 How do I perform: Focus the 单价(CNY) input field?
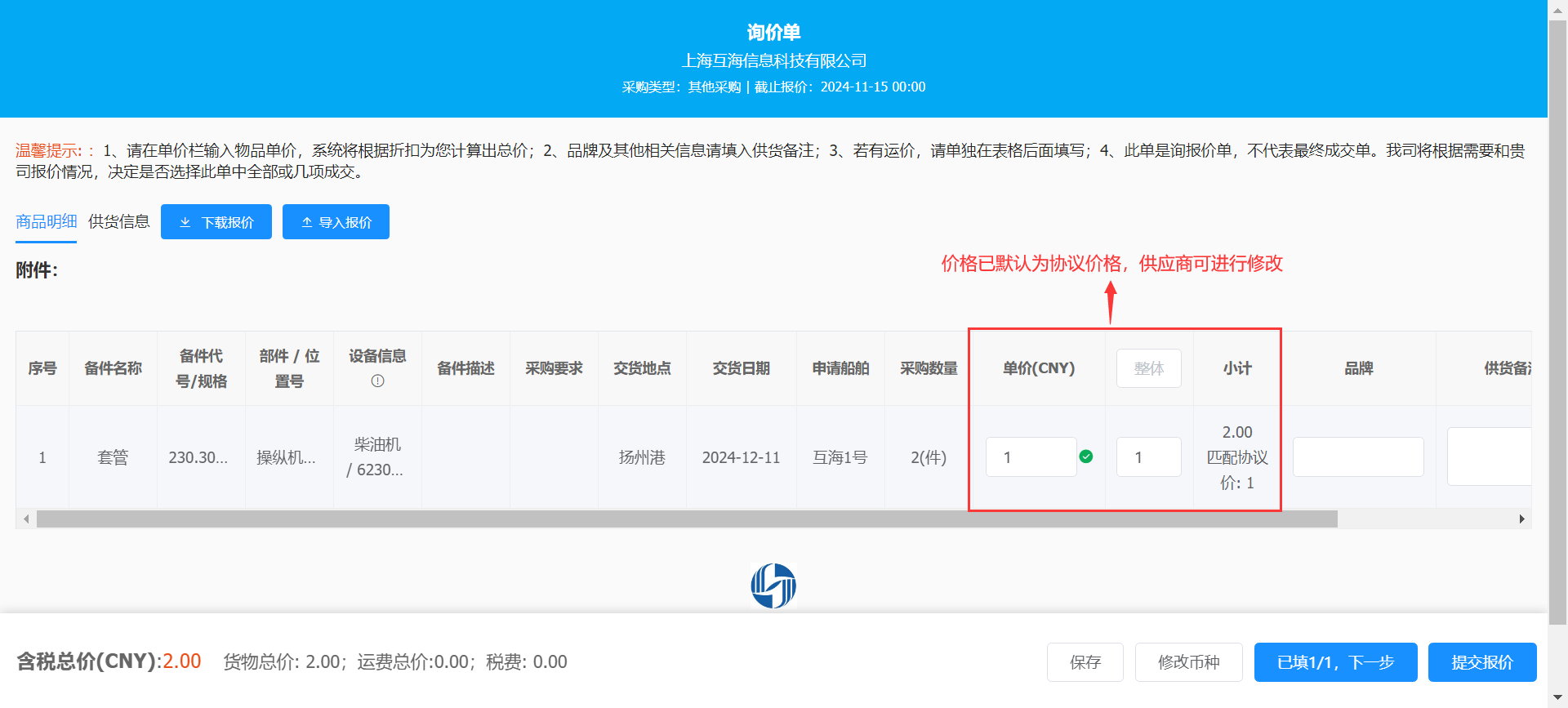(1031, 457)
